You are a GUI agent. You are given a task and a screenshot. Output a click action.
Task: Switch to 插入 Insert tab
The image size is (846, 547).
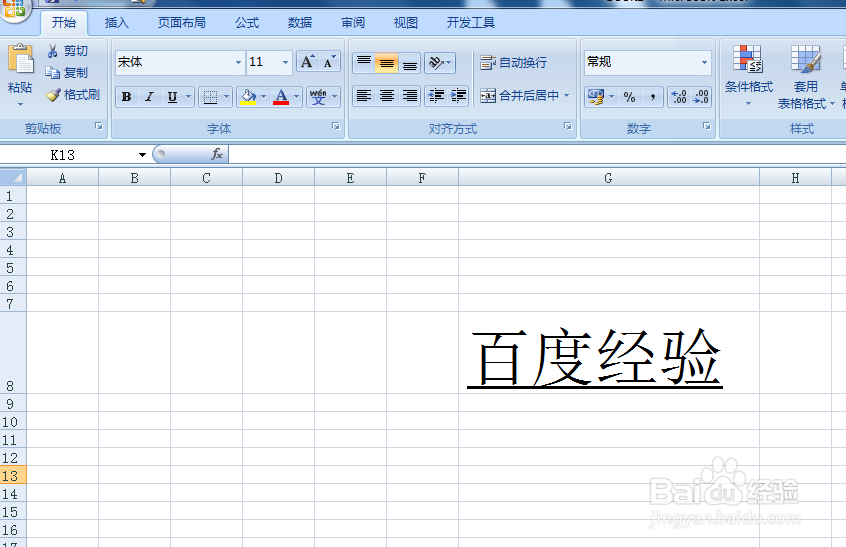[x=117, y=23]
